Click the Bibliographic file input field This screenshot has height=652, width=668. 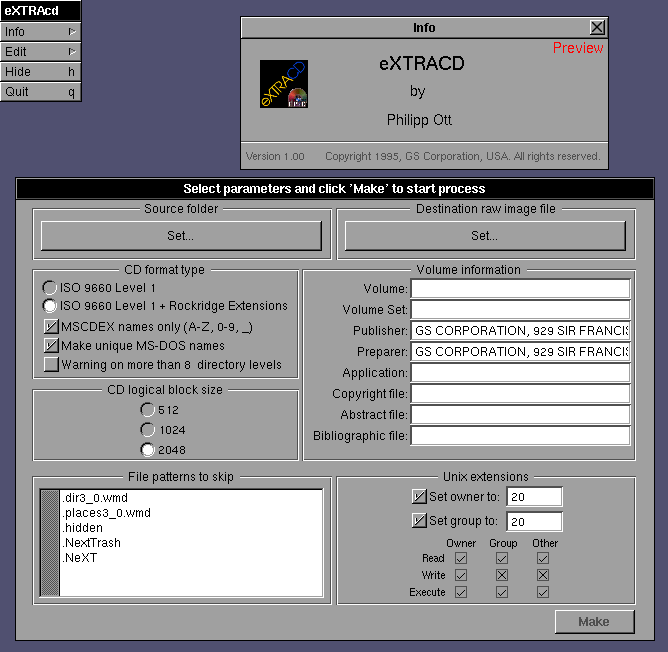pos(520,436)
